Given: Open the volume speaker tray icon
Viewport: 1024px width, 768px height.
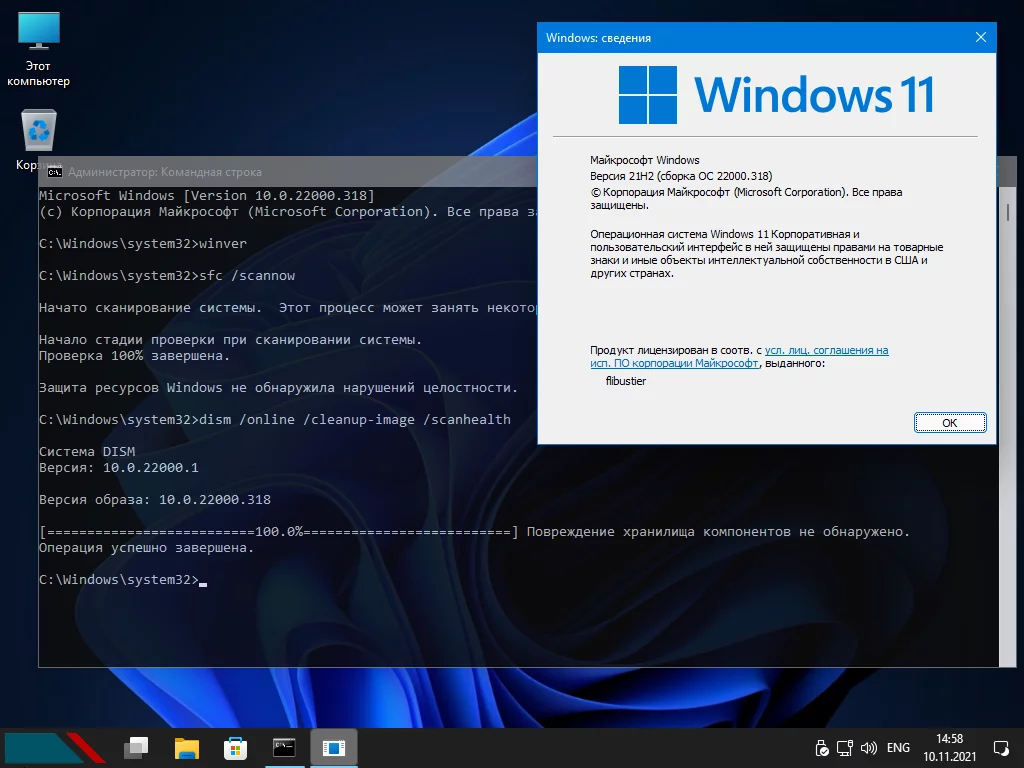Looking at the screenshot, I should click(x=868, y=747).
